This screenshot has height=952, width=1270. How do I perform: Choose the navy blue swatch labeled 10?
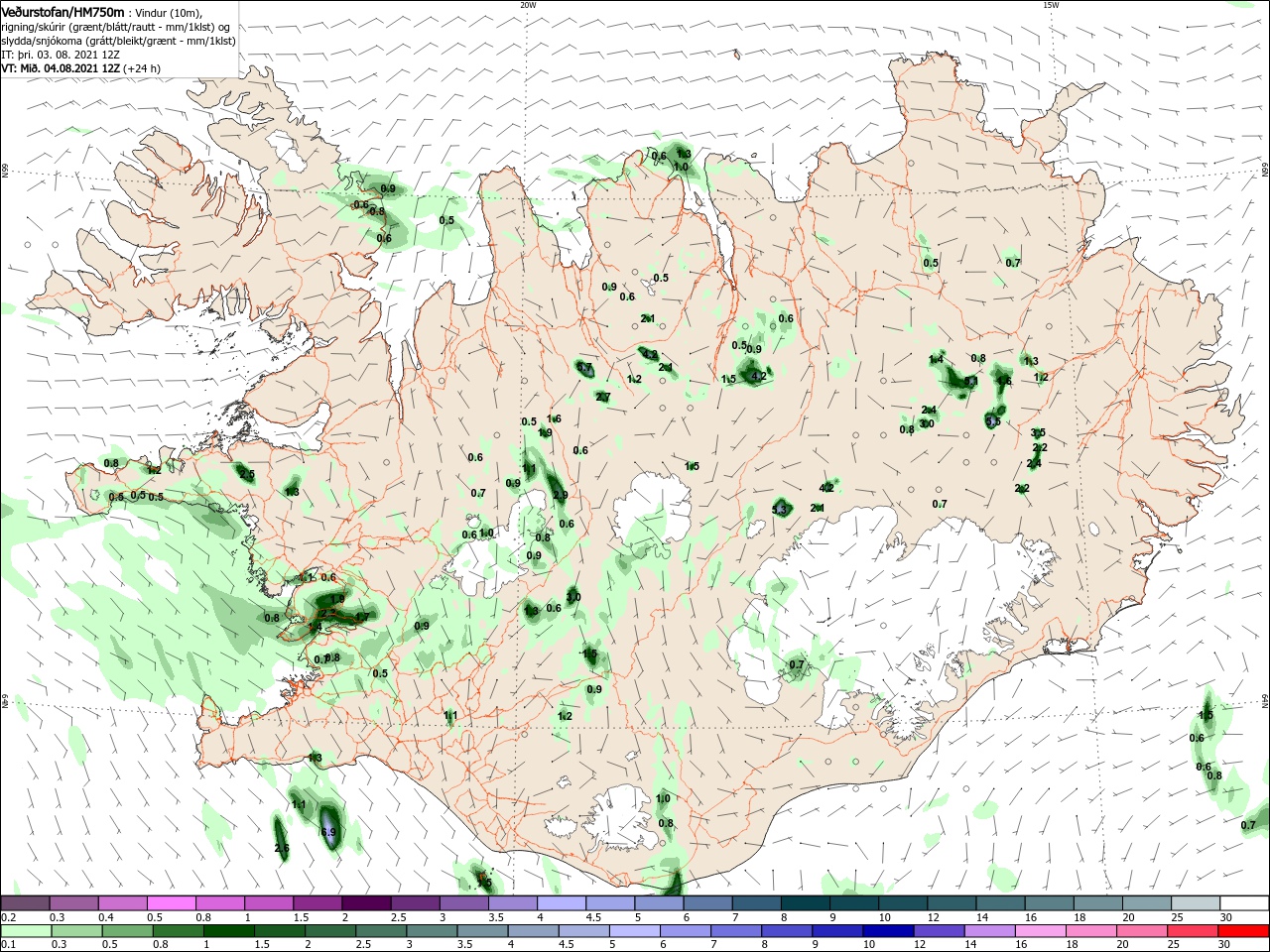pyautogui.click(x=888, y=931)
